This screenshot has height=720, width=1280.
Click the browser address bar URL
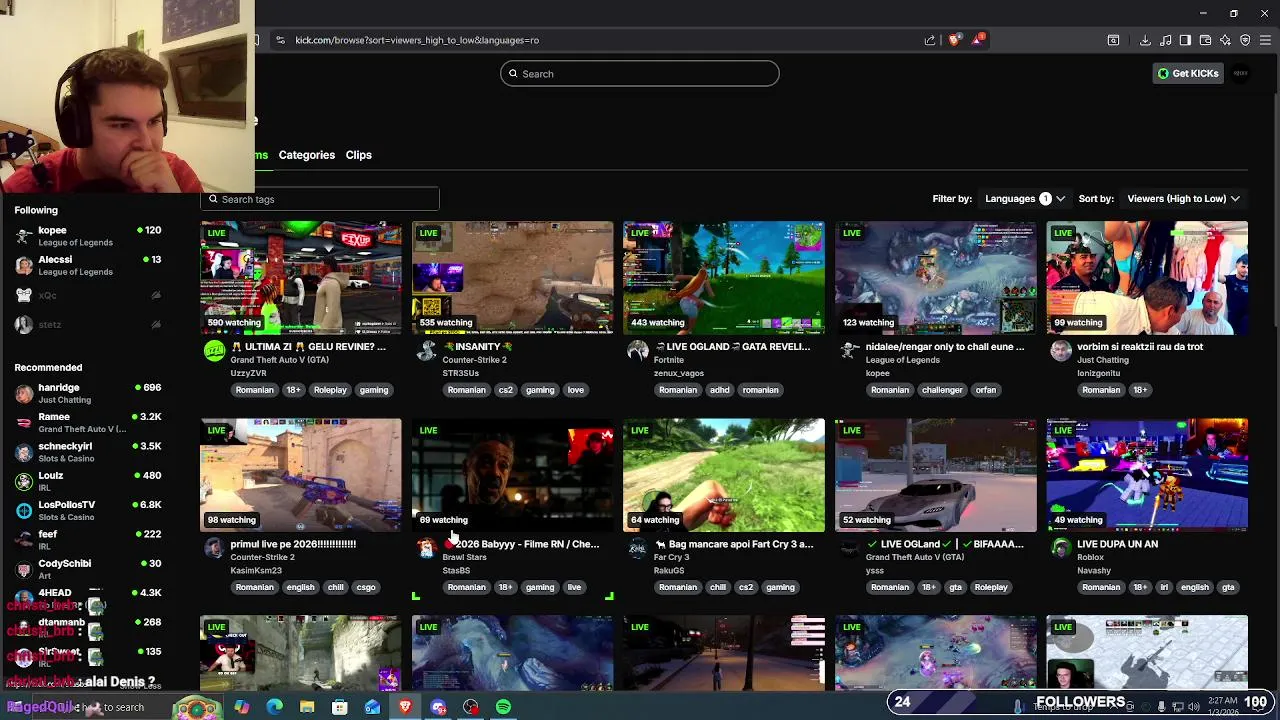point(417,40)
